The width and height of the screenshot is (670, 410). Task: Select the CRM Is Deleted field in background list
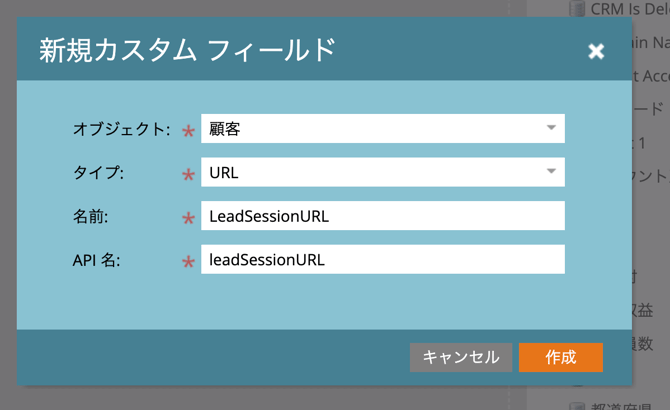point(628,9)
